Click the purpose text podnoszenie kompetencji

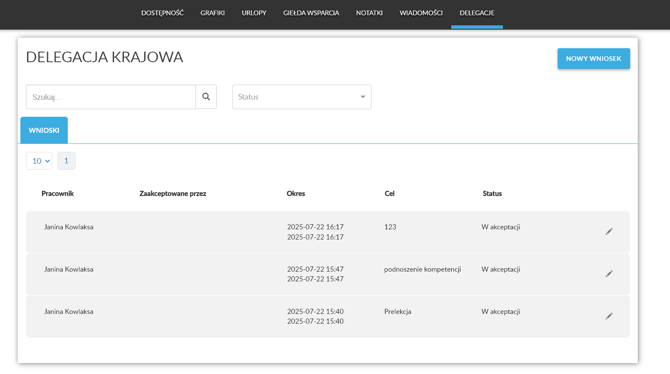click(x=422, y=269)
